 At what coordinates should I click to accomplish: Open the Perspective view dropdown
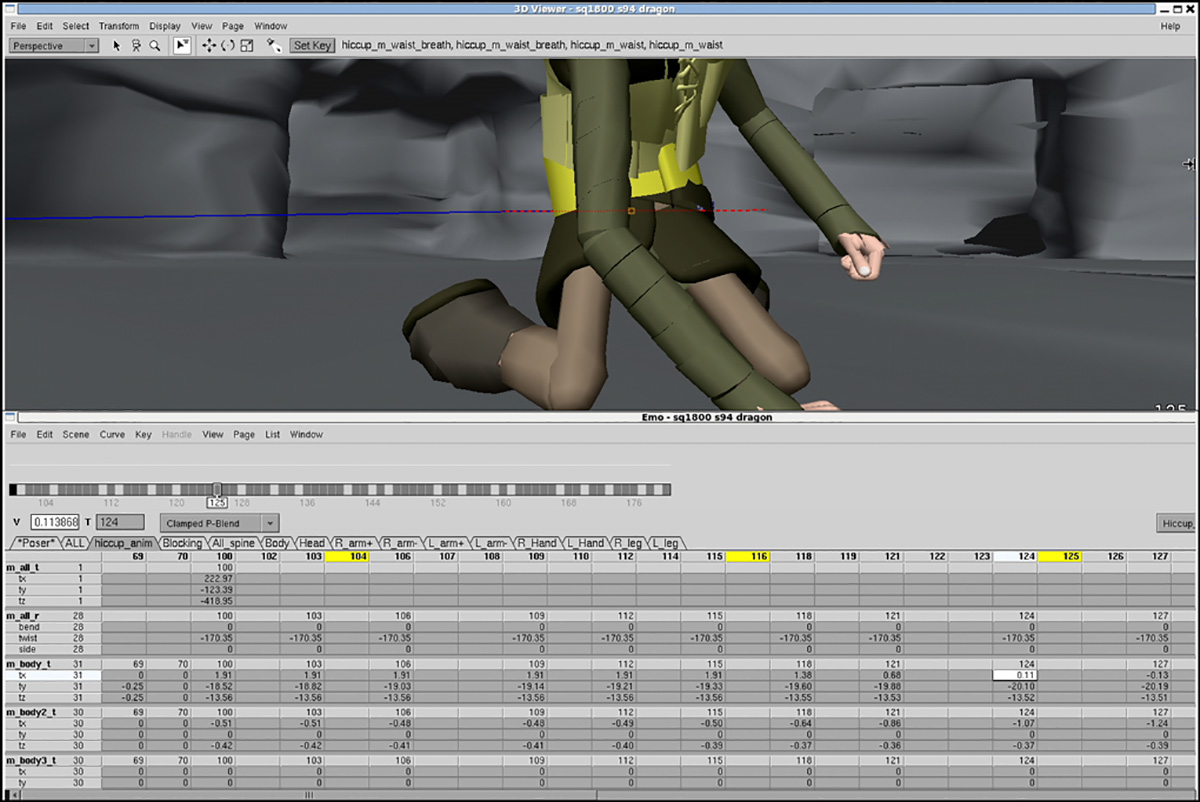54,46
